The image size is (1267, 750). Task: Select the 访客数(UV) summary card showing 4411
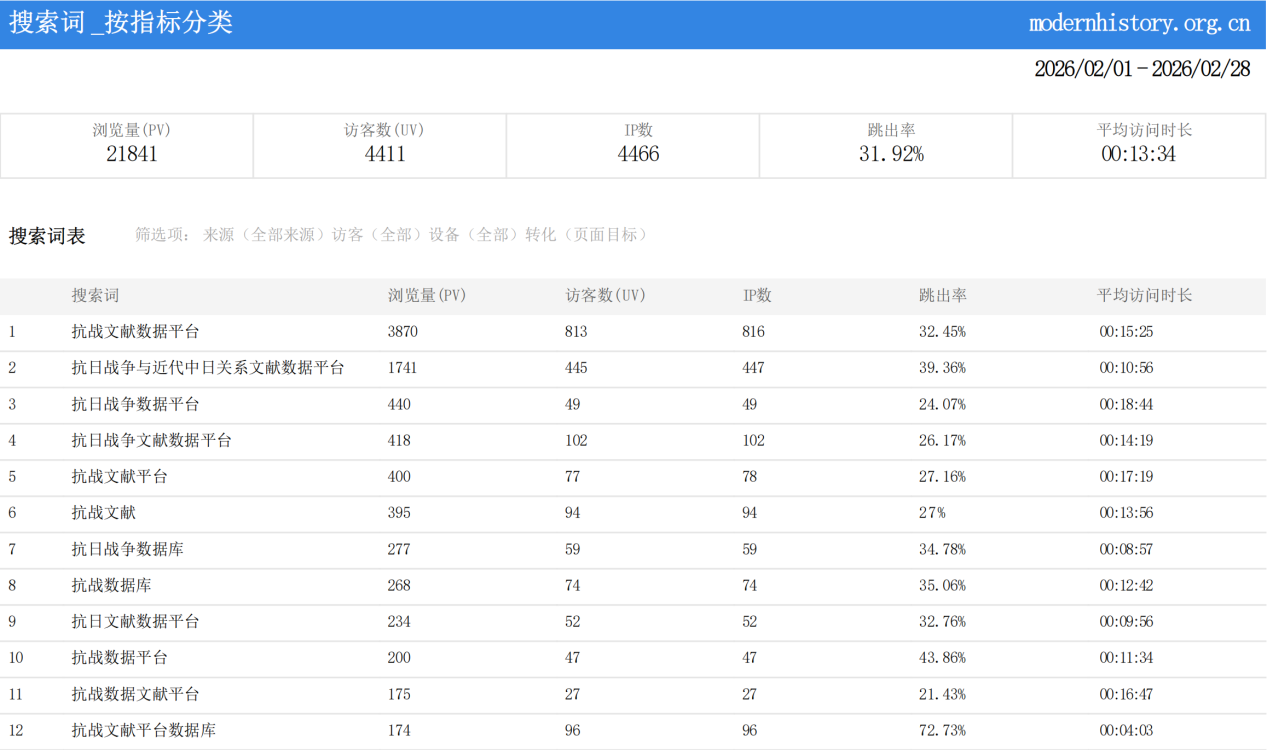(384, 145)
